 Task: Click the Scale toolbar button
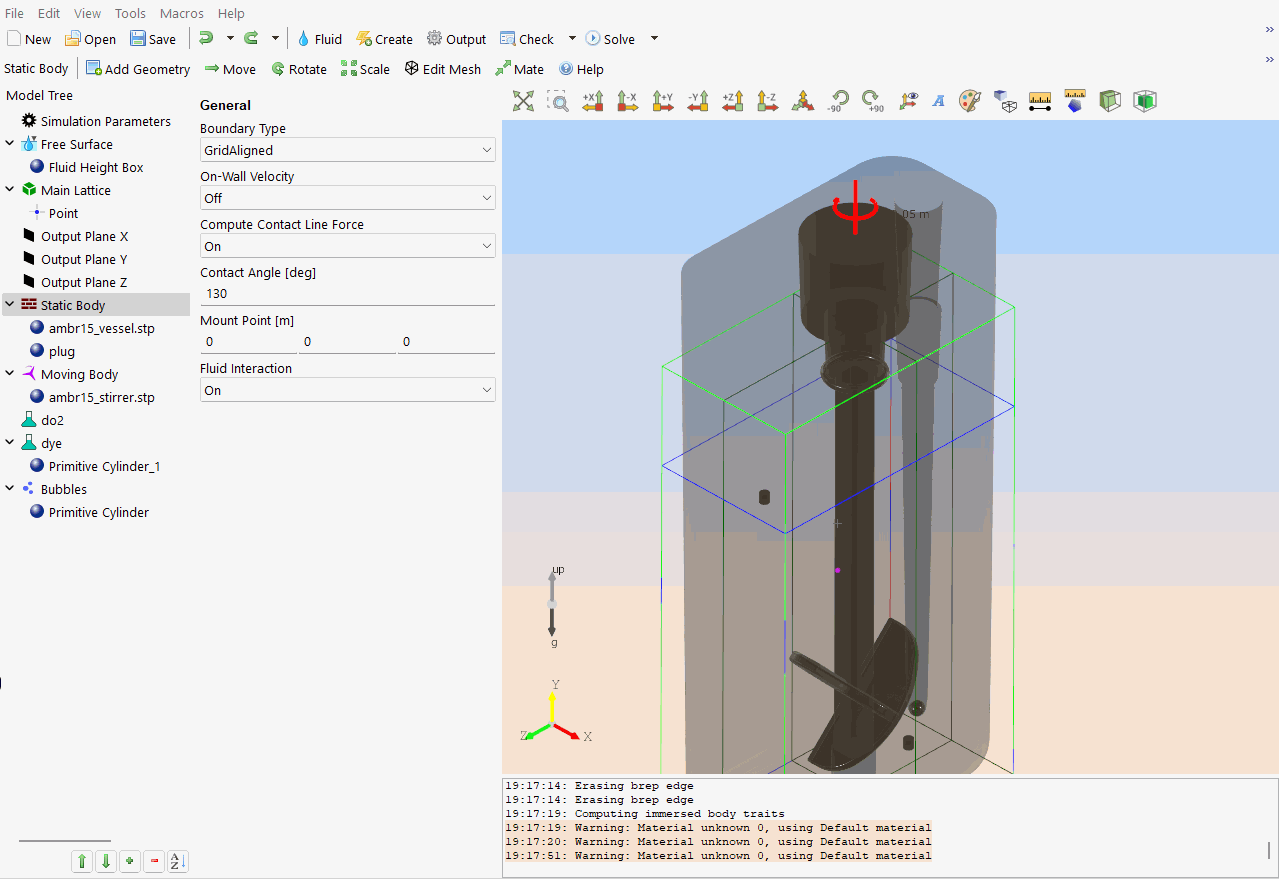point(365,69)
